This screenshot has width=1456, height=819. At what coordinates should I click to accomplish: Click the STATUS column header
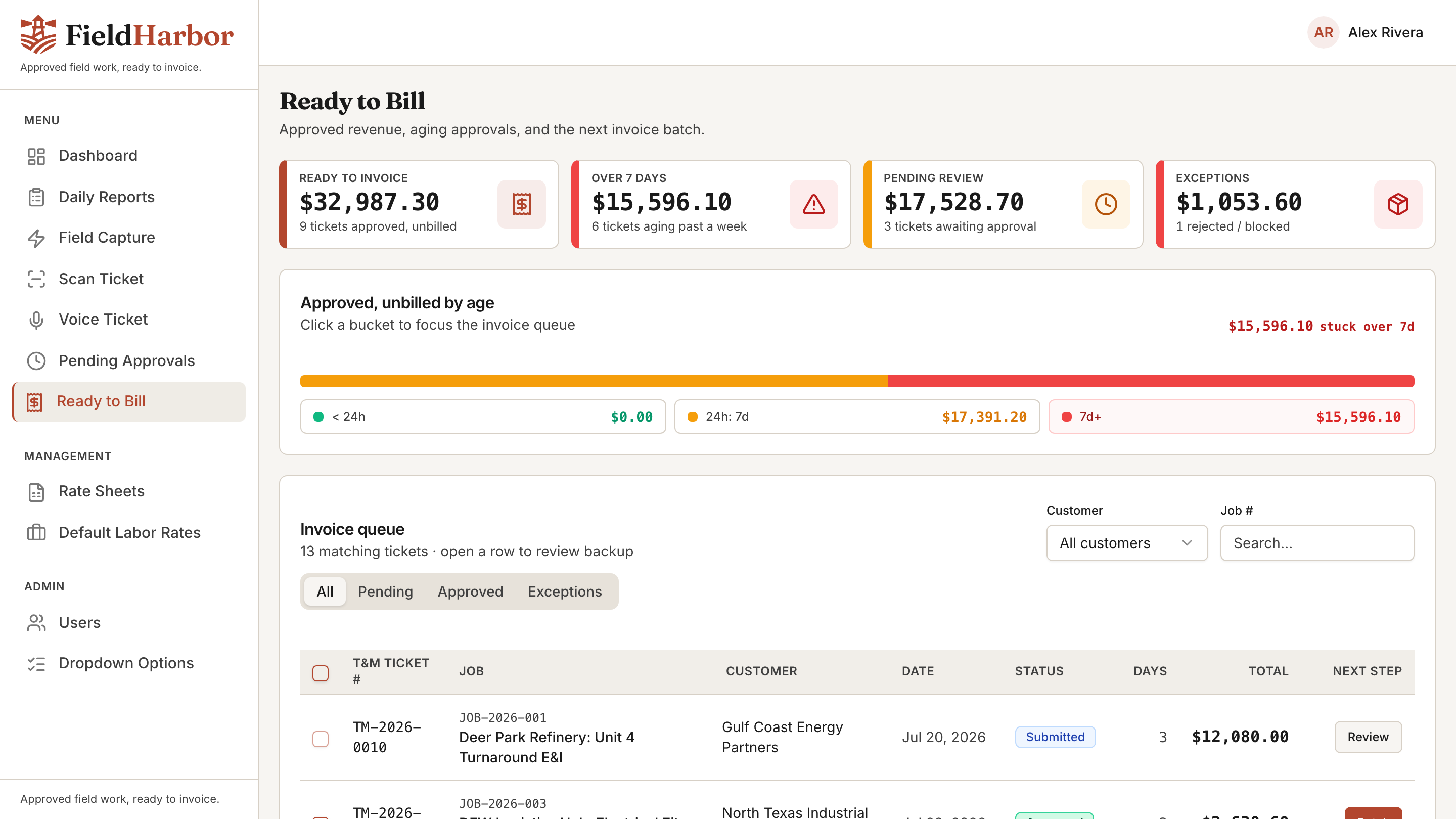1039,671
